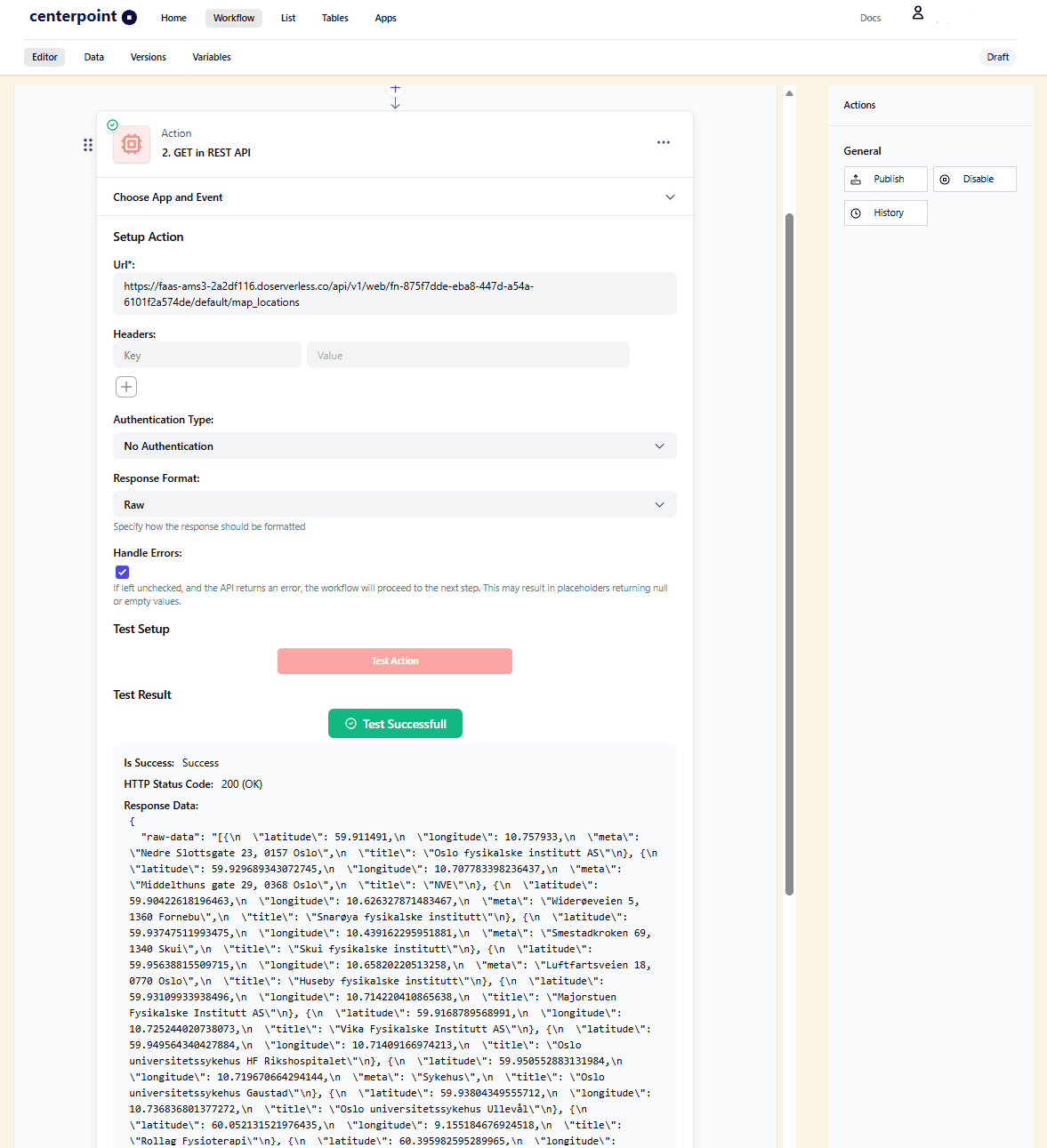Click 'Specify how the response should be formatted' hint
This screenshot has height=1148, width=1047.
pyautogui.click(x=209, y=526)
